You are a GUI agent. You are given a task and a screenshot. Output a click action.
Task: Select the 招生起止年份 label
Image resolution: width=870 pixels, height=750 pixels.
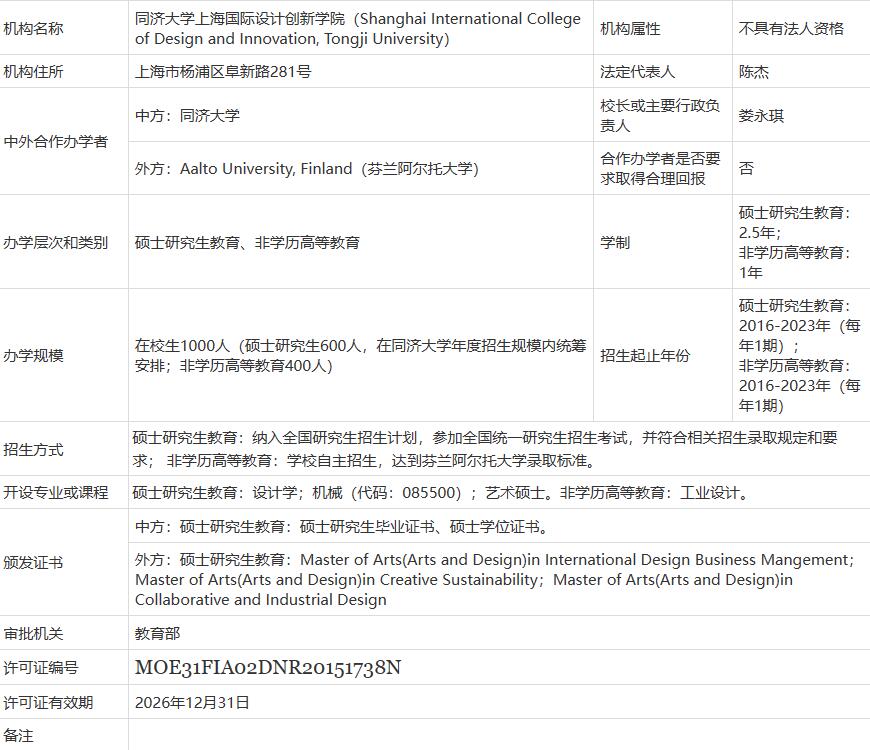tap(645, 356)
